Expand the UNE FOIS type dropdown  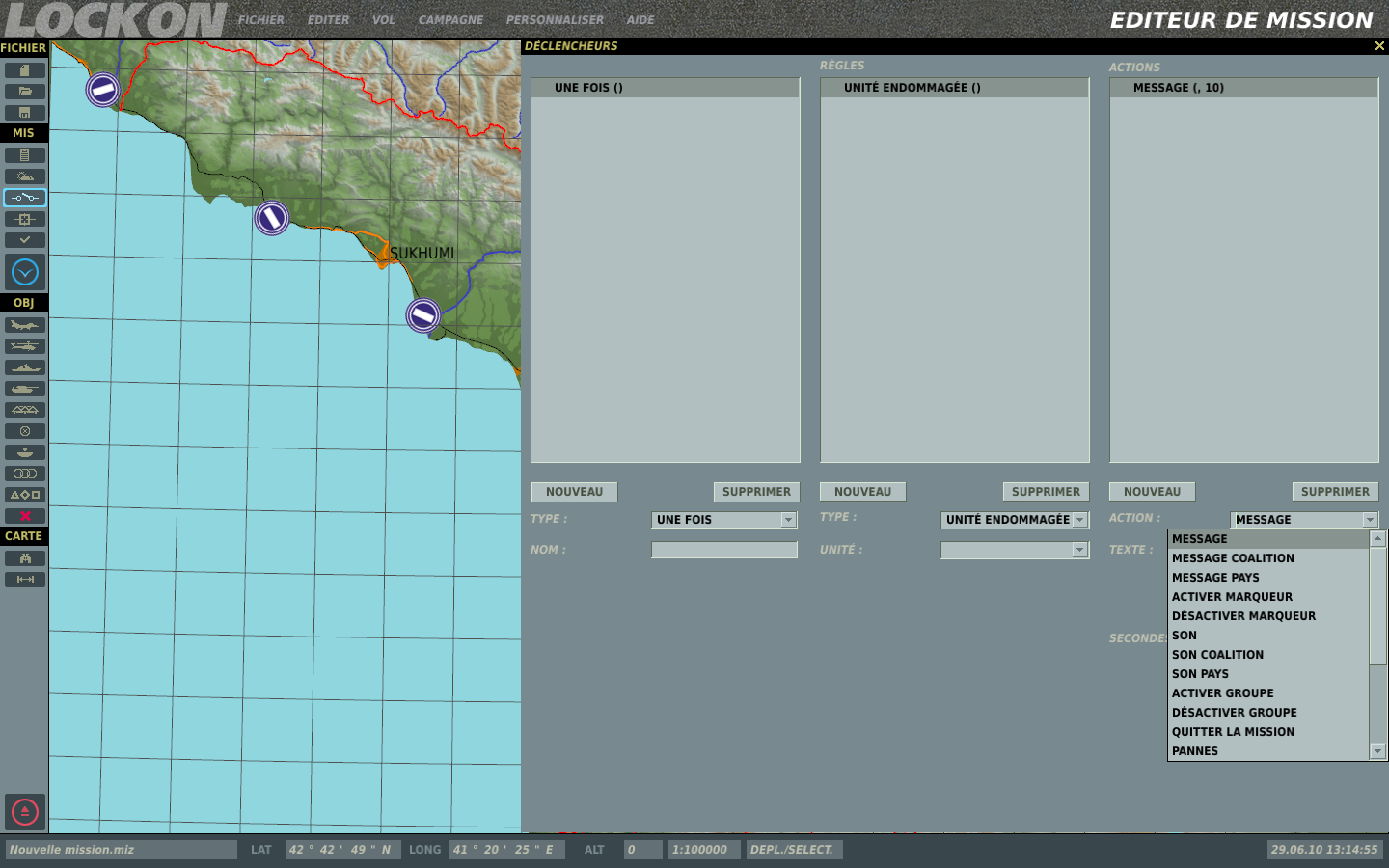coord(788,520)
